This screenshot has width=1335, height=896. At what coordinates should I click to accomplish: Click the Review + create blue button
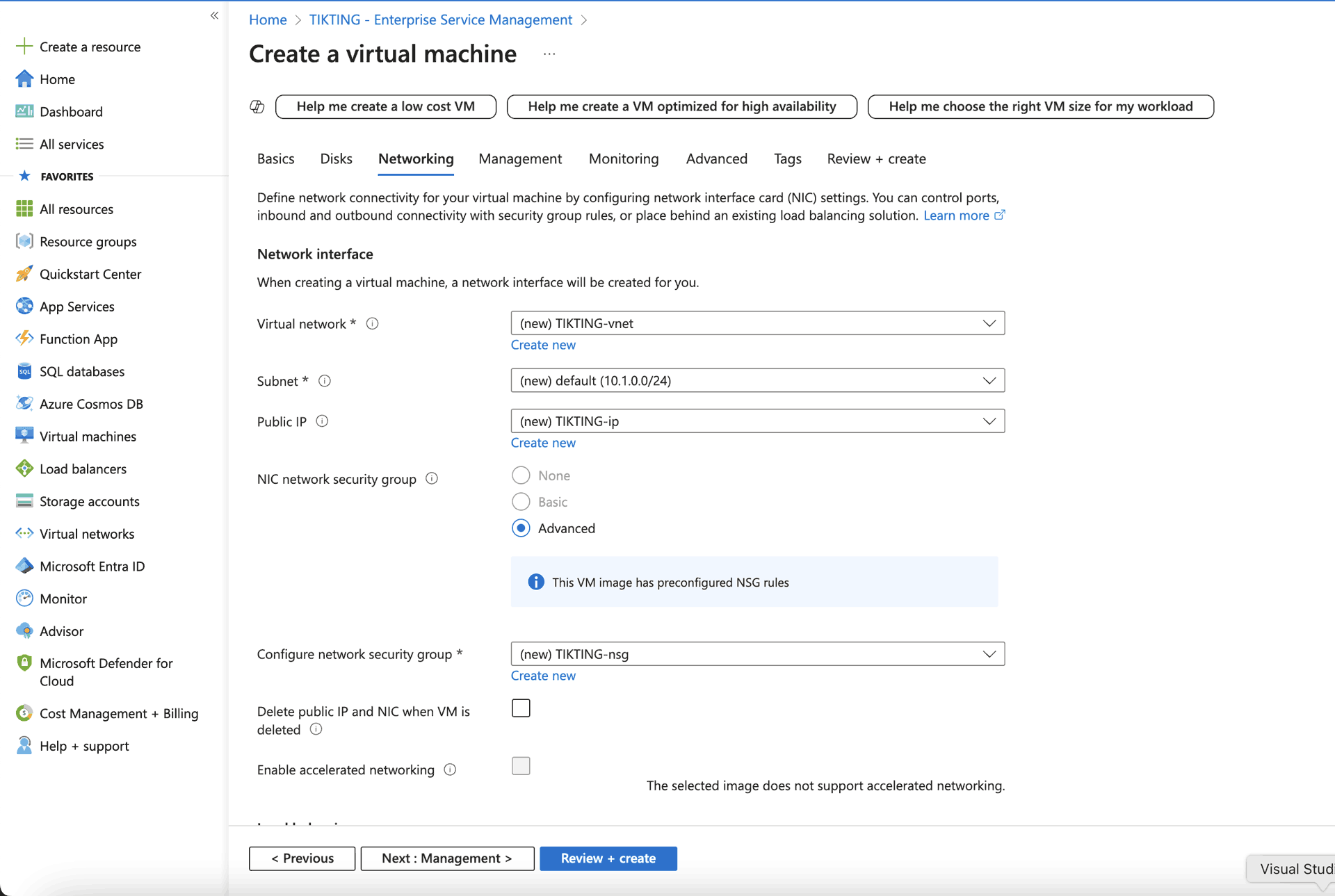(608, 858)
